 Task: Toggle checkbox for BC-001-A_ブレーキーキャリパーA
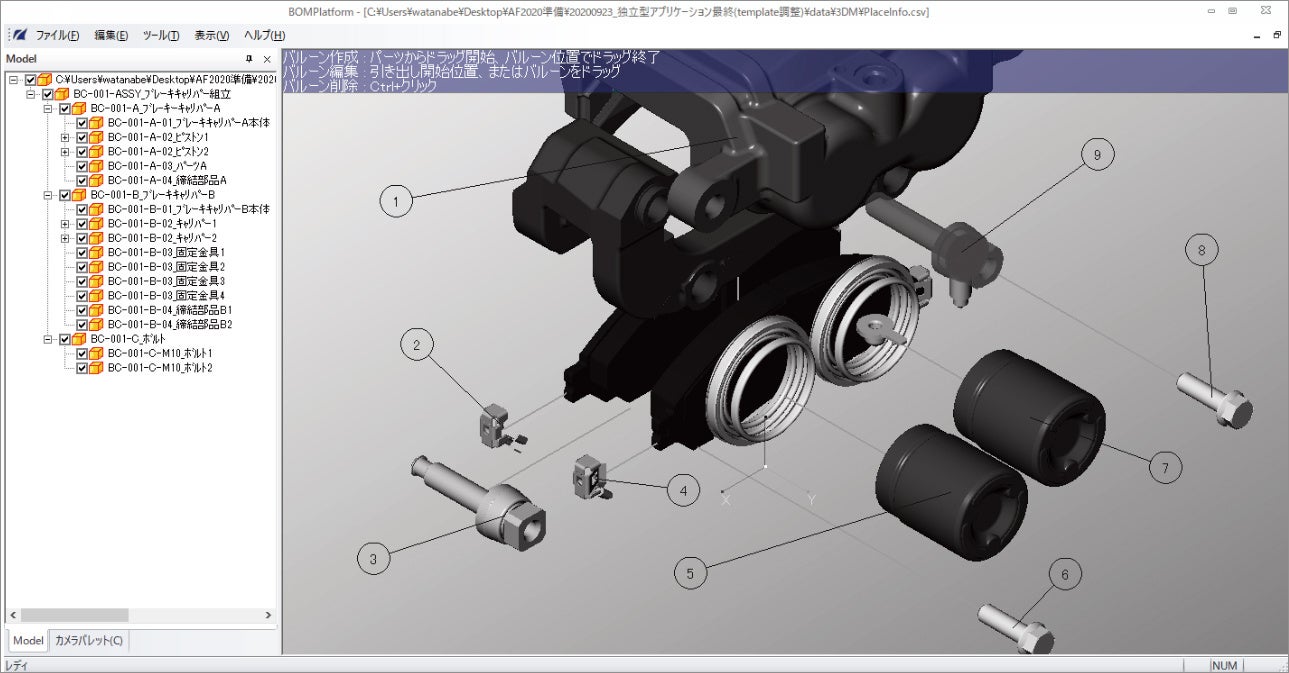click(x=65, y=108)
